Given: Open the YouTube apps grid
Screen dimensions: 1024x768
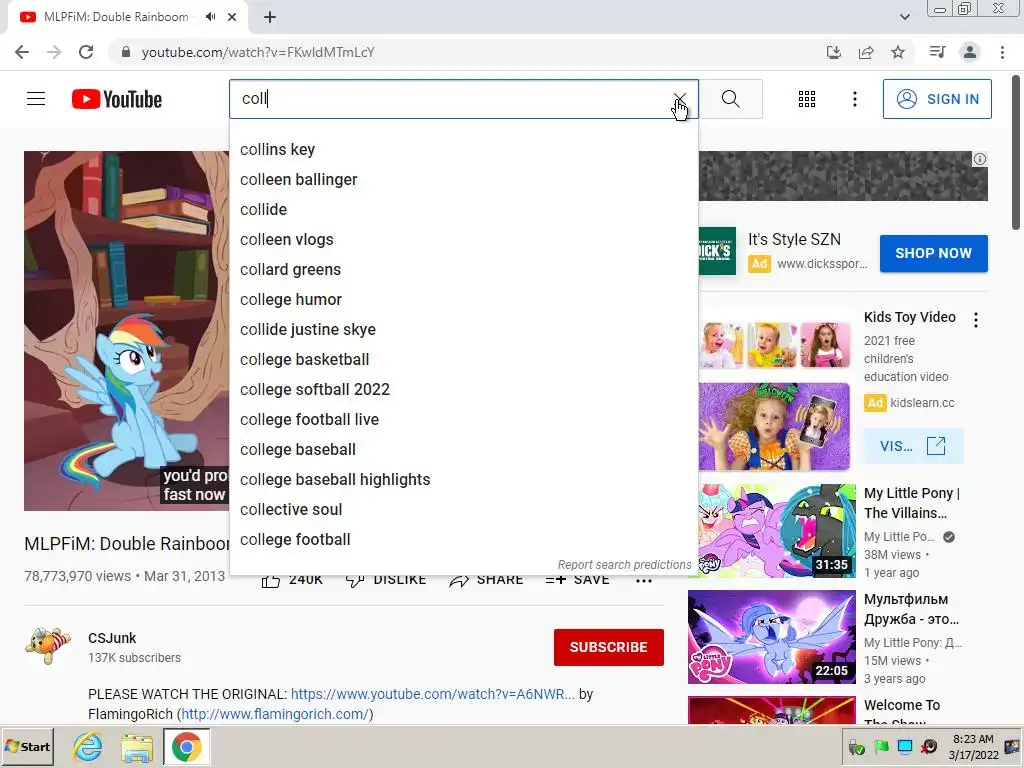Looking at the screenshot, I should (807, 99).
